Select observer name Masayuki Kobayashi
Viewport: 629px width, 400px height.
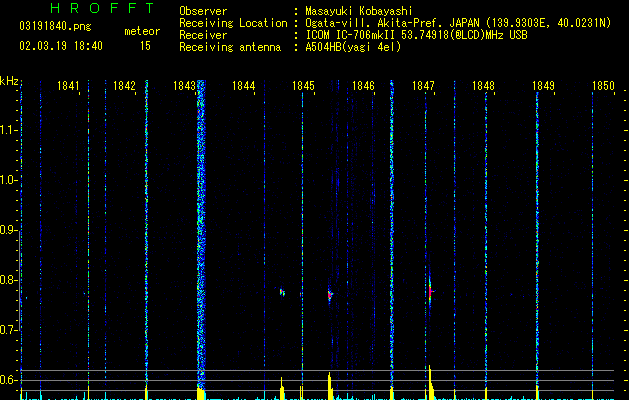point(359,11)
